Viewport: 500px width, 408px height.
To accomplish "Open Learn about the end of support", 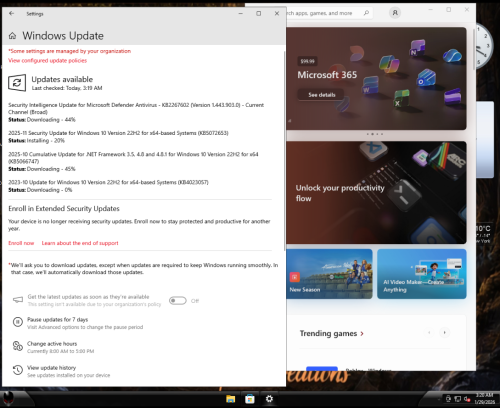I will [x=80, y=243].
